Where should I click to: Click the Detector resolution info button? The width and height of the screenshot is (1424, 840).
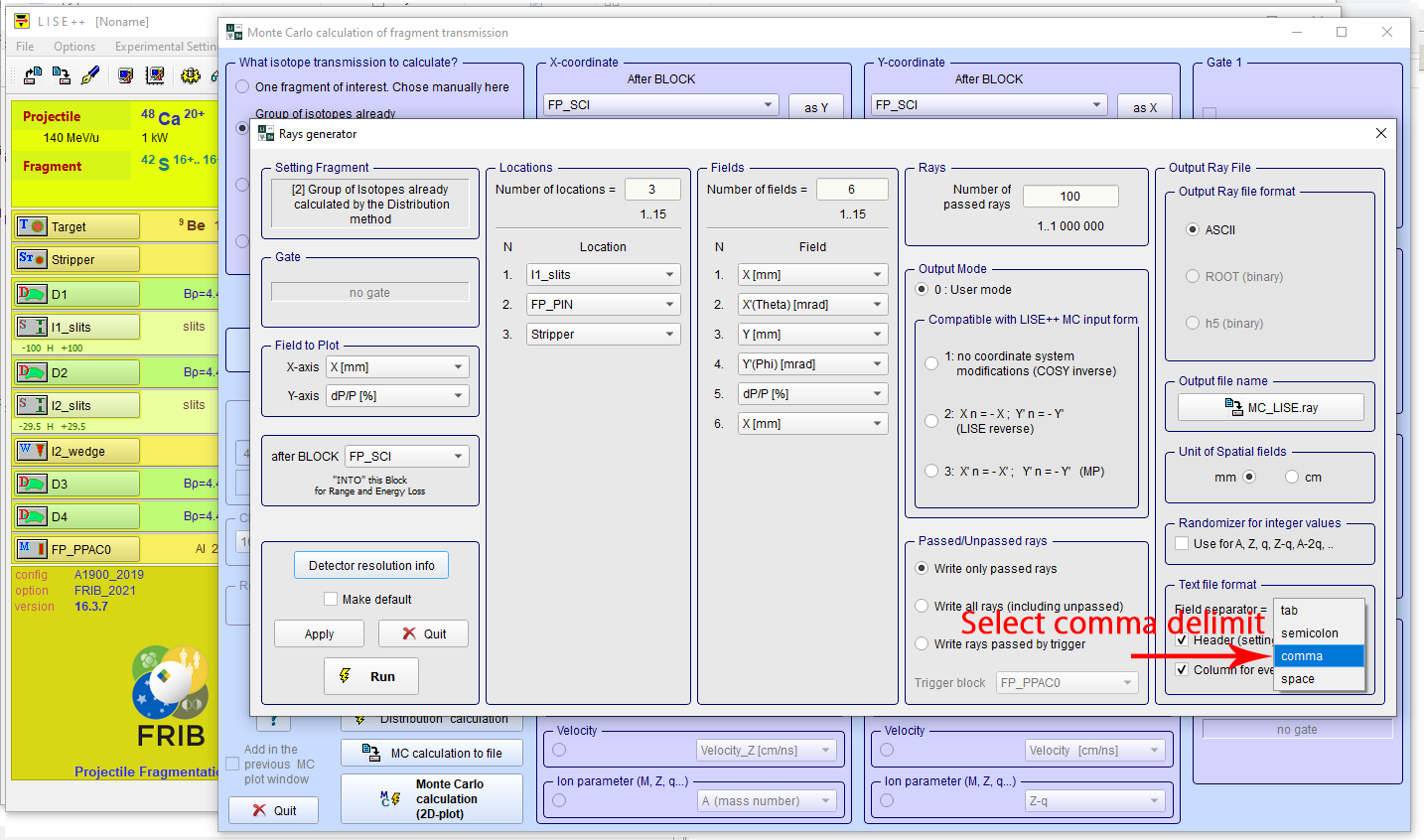(371, 566)
